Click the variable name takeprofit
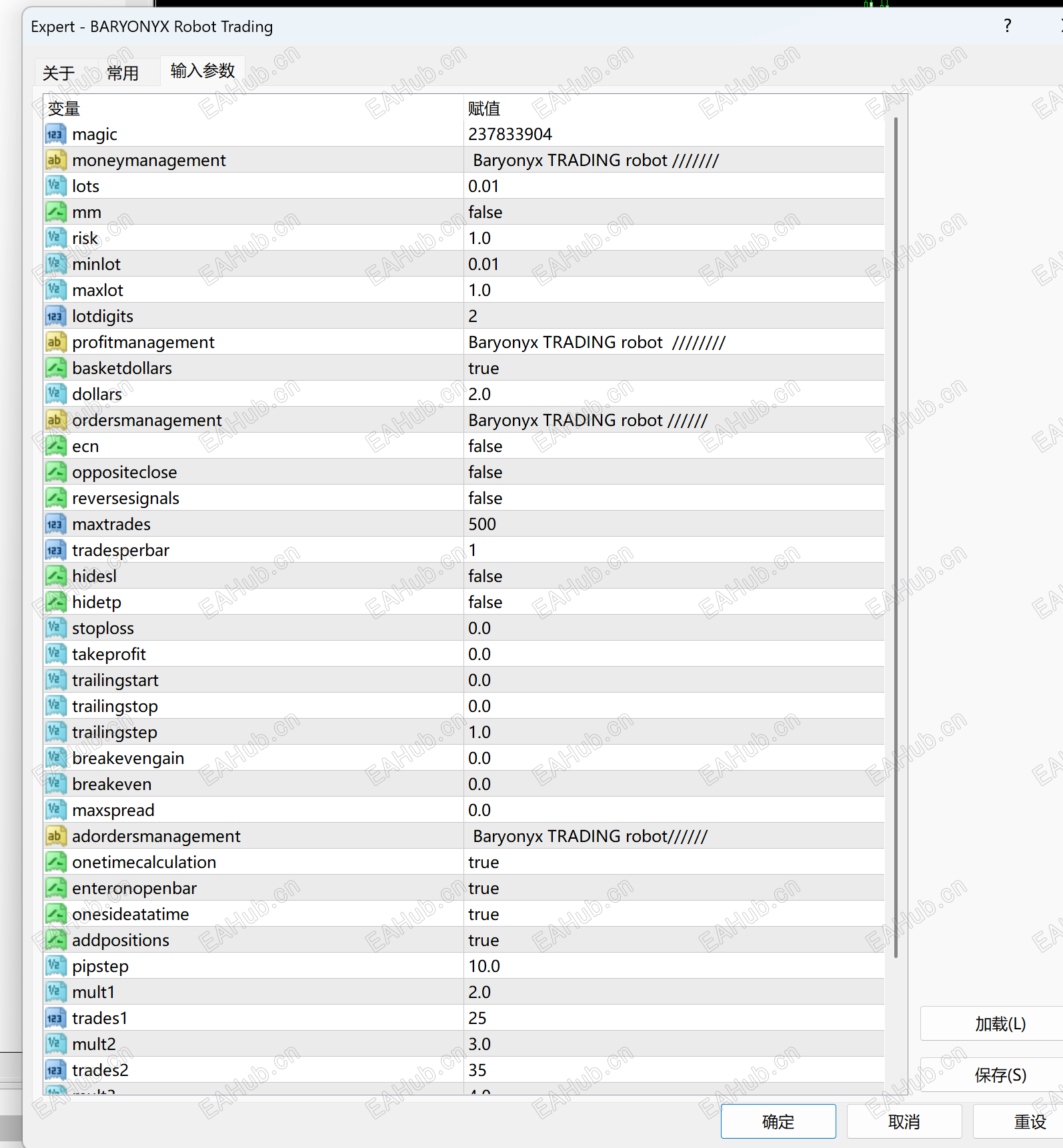Screen dimensions: 1063x1148 point(109,654)
